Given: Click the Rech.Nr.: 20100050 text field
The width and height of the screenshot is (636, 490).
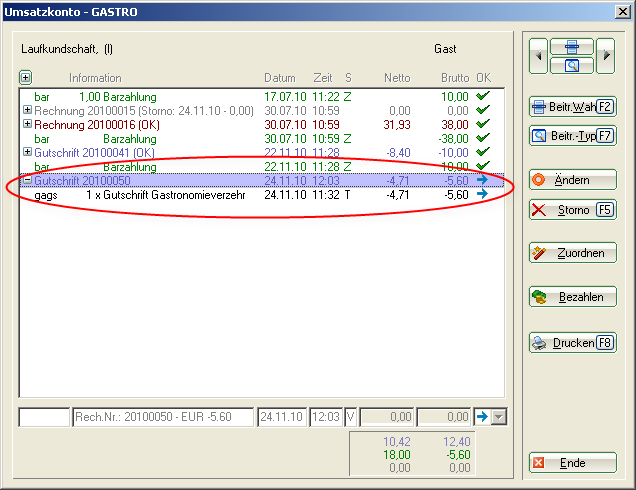Looking at the screenshot, I should (163, 417).
